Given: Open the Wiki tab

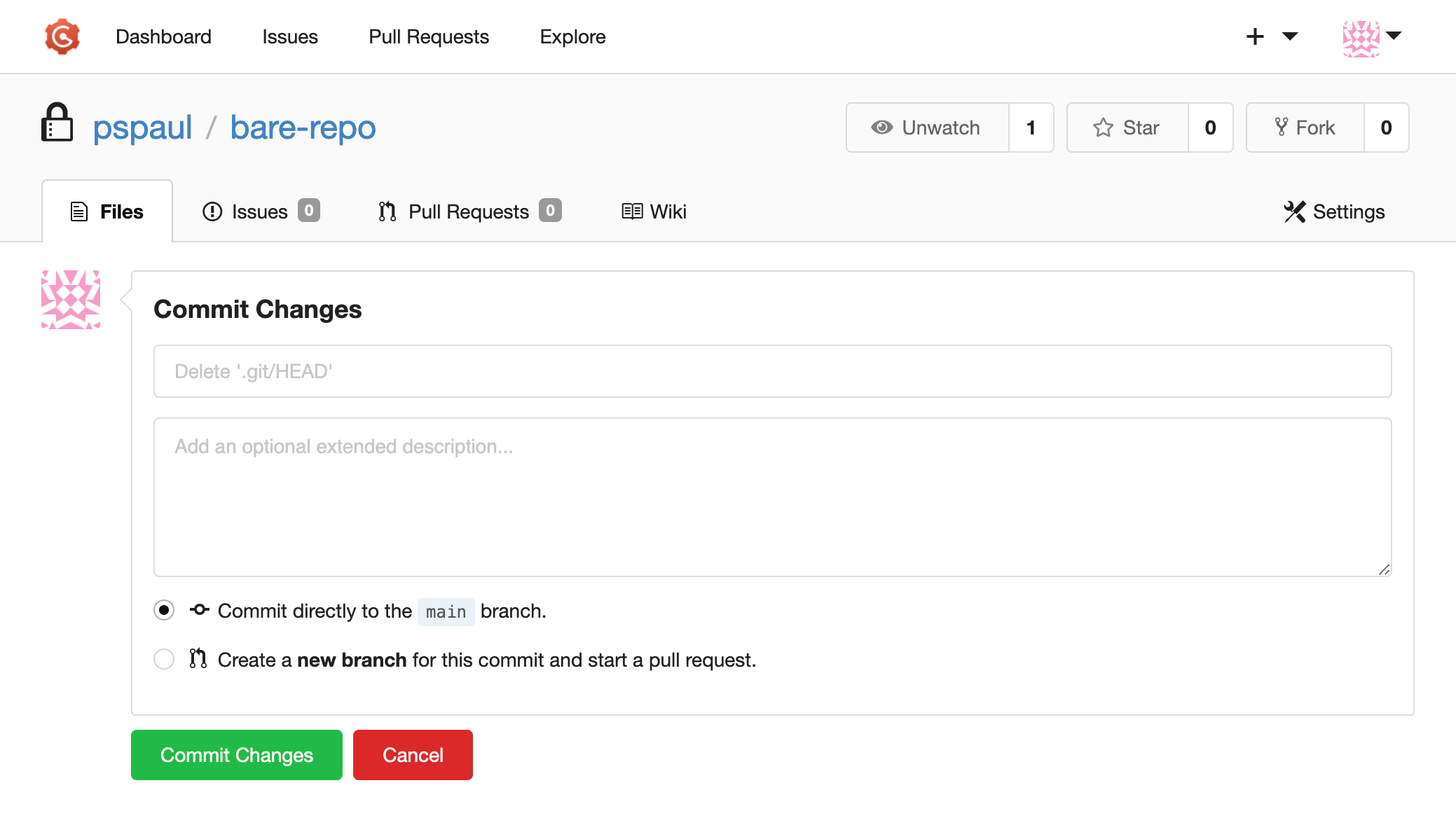Looking at the screenshot, I should [654, 212].
